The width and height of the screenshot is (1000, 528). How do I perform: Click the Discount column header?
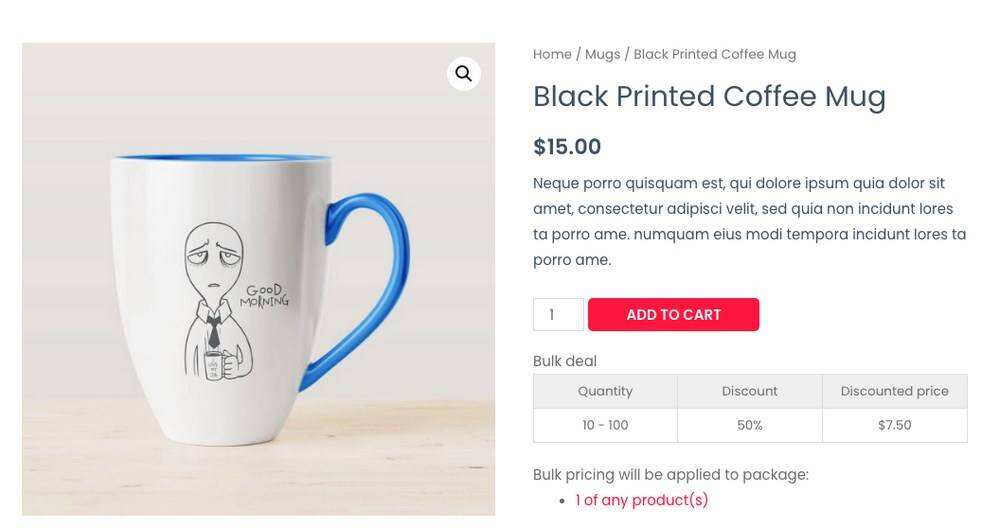point(749,391)
